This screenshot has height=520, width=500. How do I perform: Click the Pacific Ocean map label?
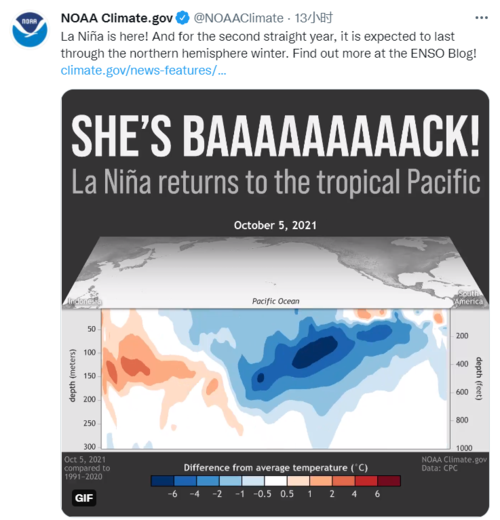click(x=276, y=301)
